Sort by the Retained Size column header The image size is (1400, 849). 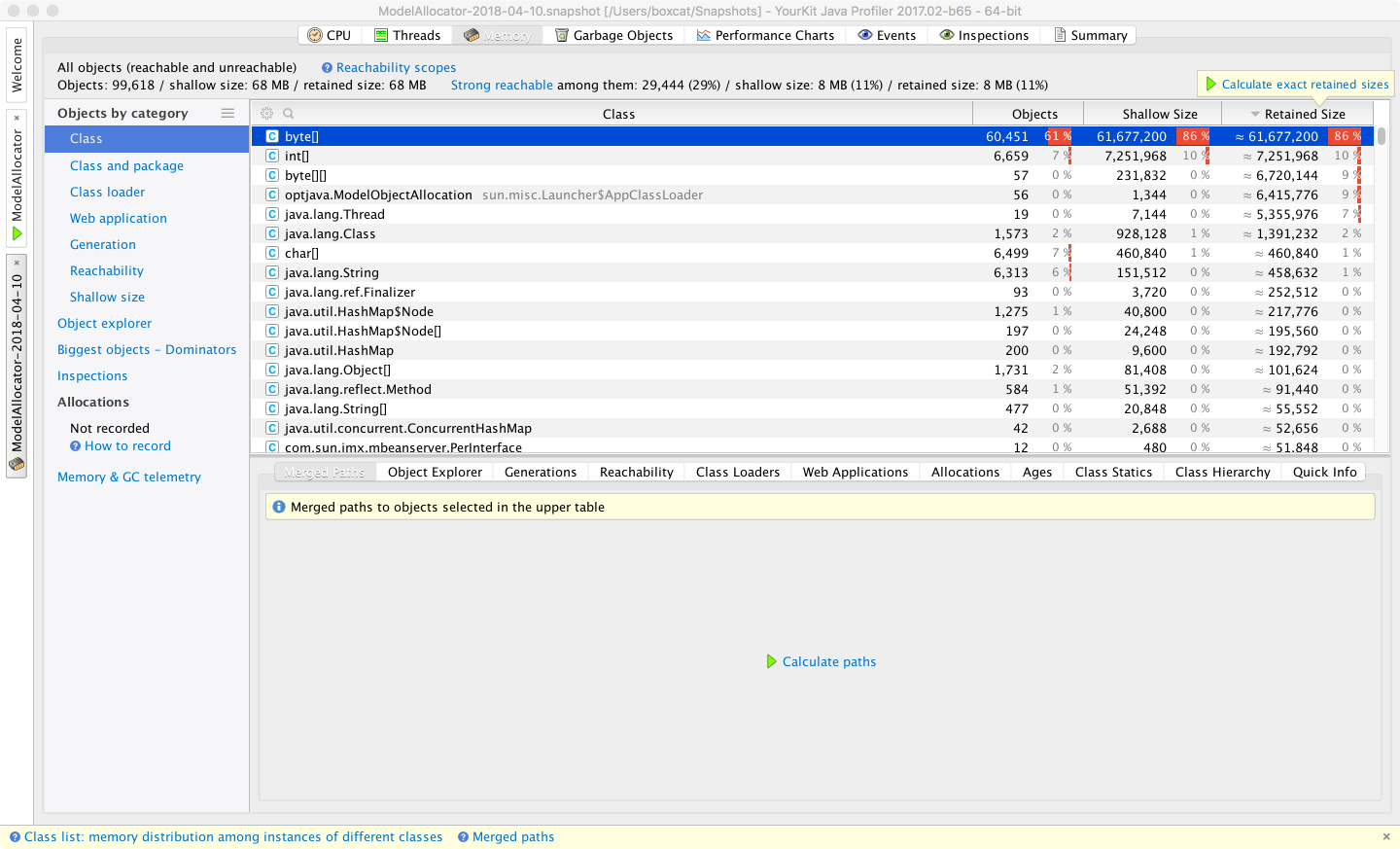(1304, 114)
